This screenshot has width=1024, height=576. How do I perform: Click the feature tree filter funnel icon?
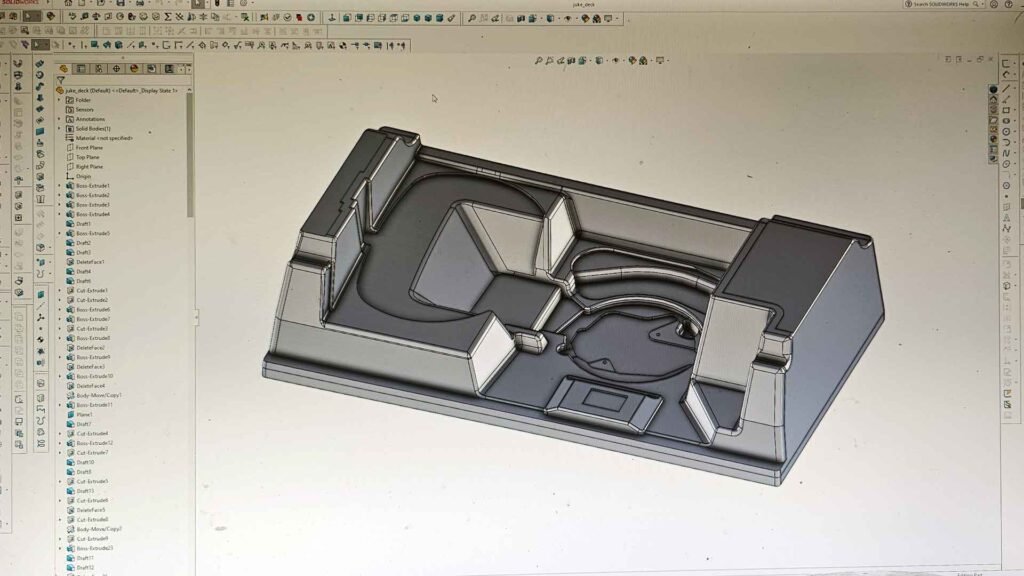coord(61,81)
